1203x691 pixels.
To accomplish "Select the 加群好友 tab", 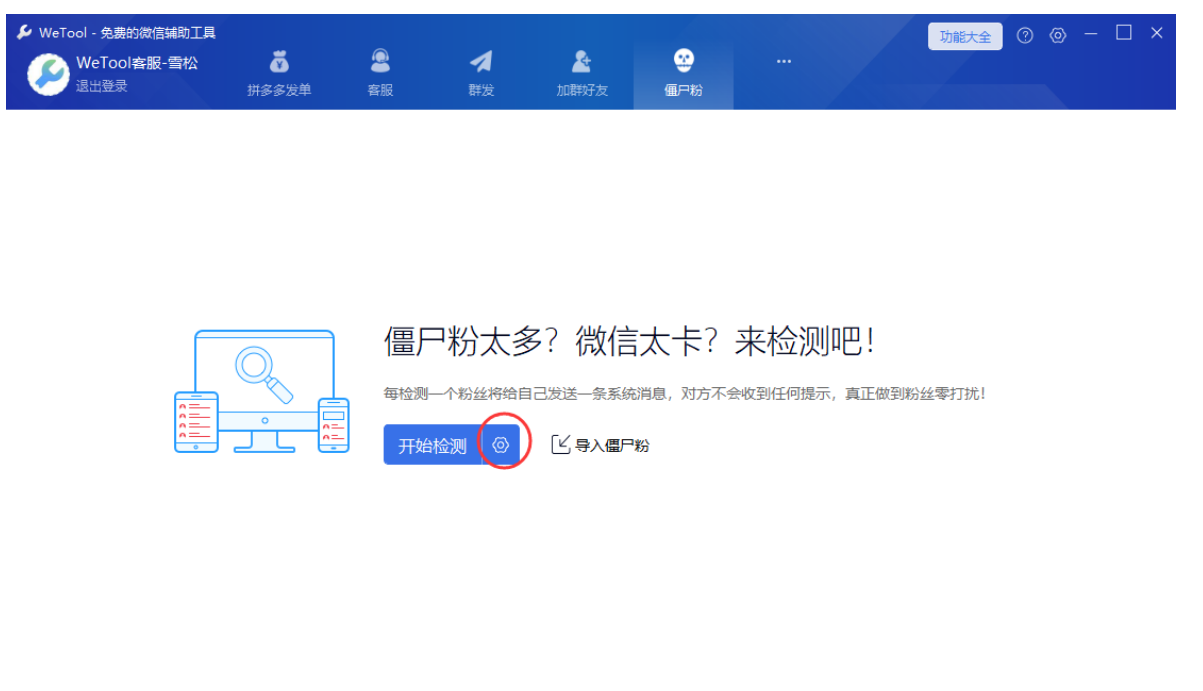I will coord(582,75).
